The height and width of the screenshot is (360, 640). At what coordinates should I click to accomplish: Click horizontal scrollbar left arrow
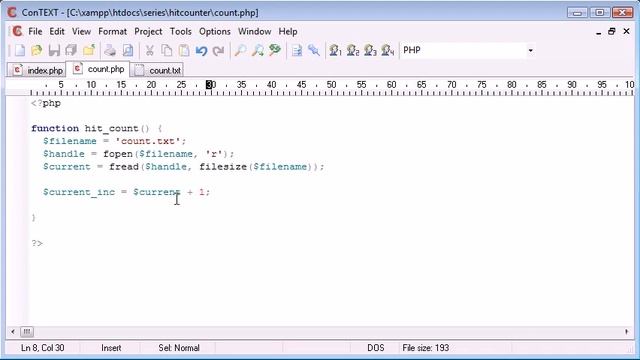point(13,332)
